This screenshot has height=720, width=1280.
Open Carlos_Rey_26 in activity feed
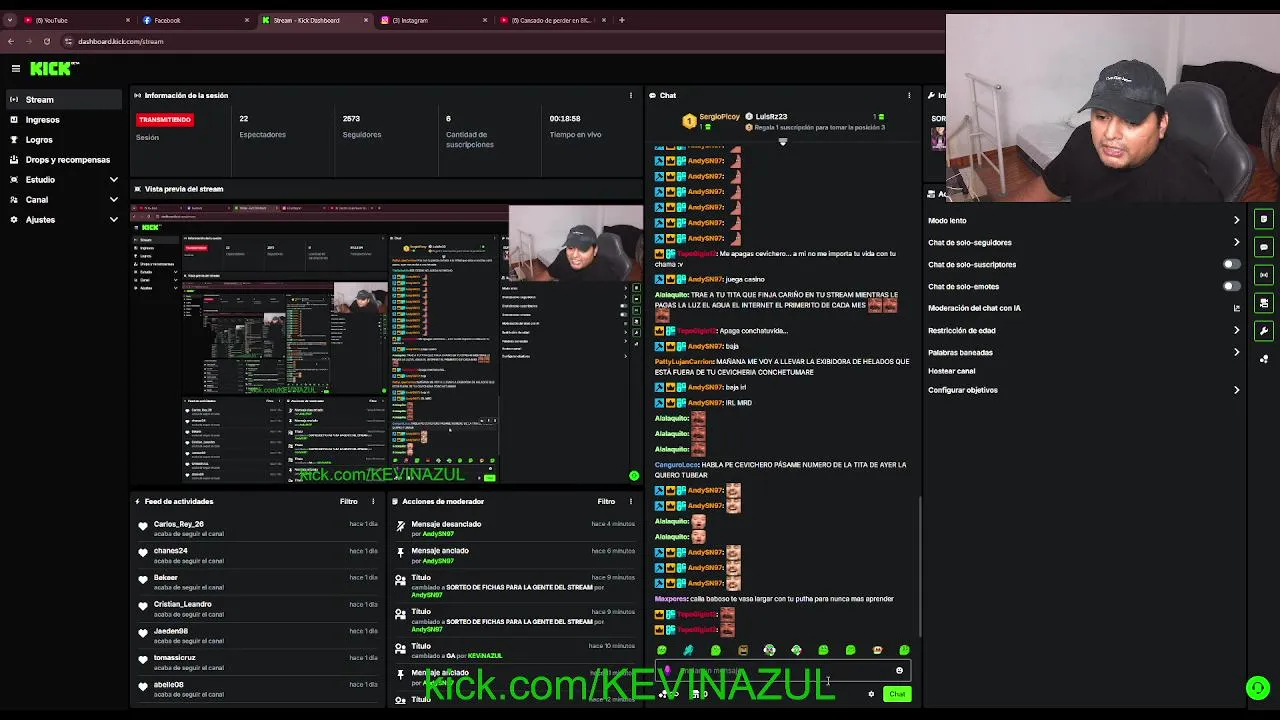pyautogui.click(x=179, y=524)
